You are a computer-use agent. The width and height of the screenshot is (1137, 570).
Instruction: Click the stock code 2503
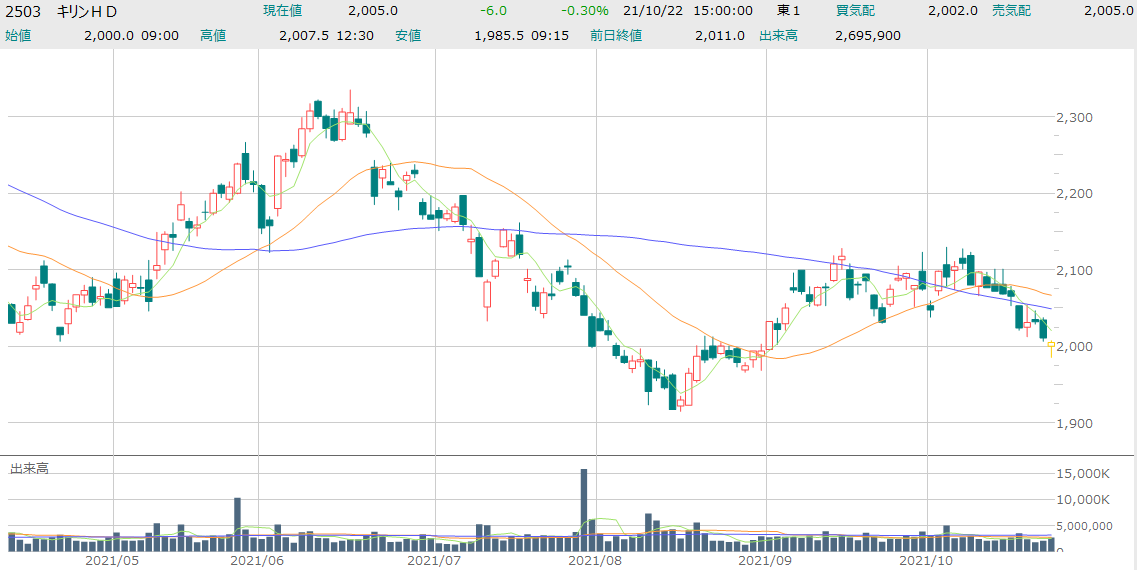pos(23,11)
